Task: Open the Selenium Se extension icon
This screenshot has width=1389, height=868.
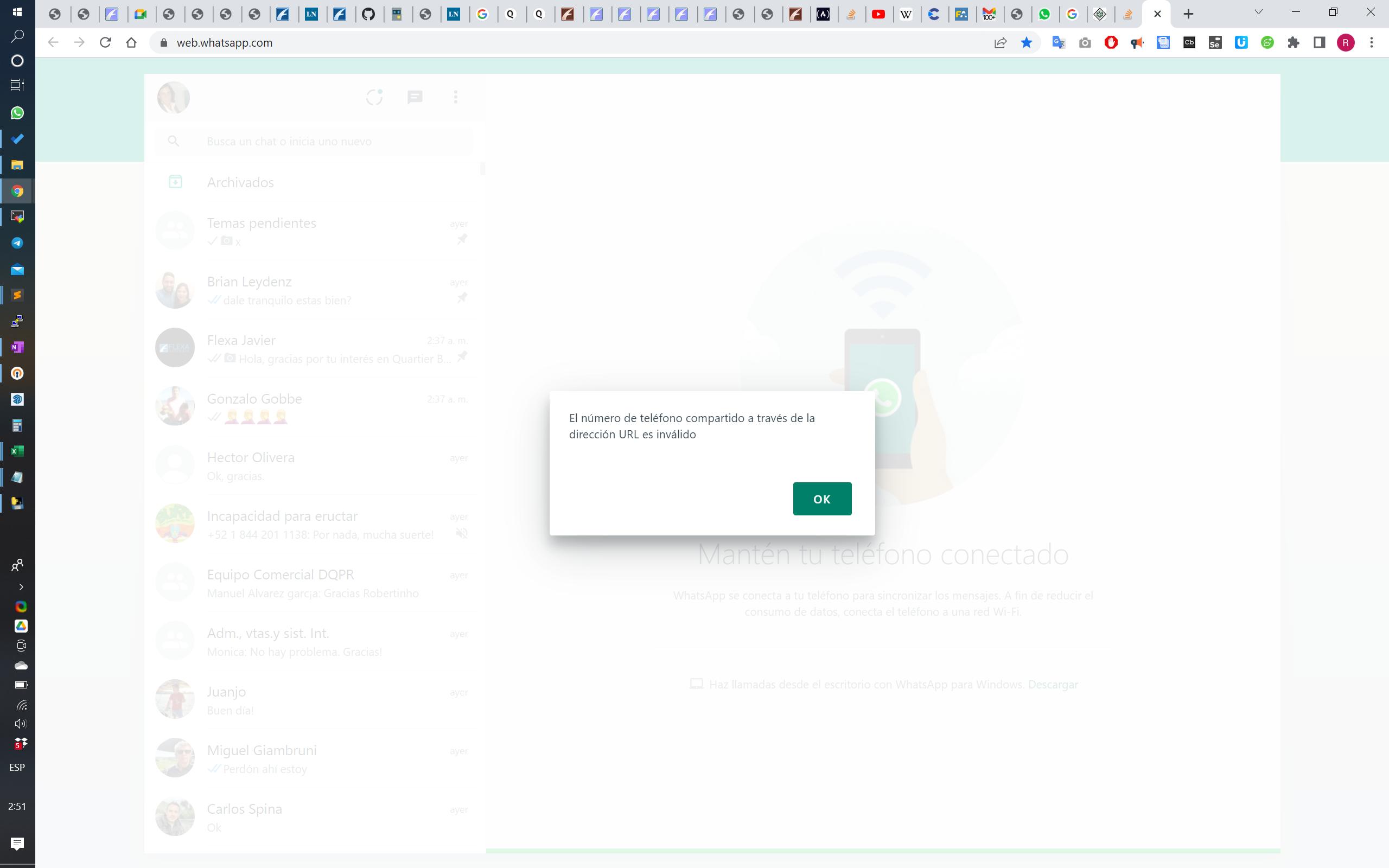Action: pos(1215,42)
